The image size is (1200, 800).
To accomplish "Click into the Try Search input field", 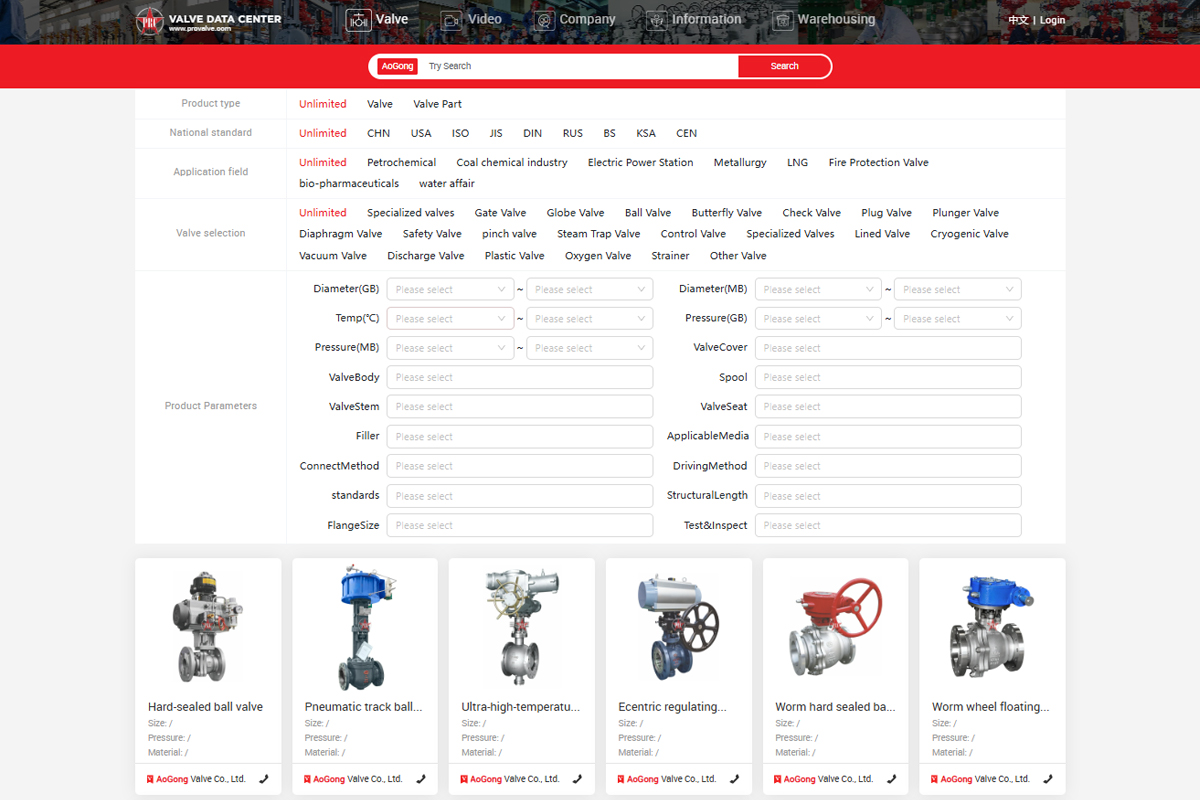I will point(575,66).
